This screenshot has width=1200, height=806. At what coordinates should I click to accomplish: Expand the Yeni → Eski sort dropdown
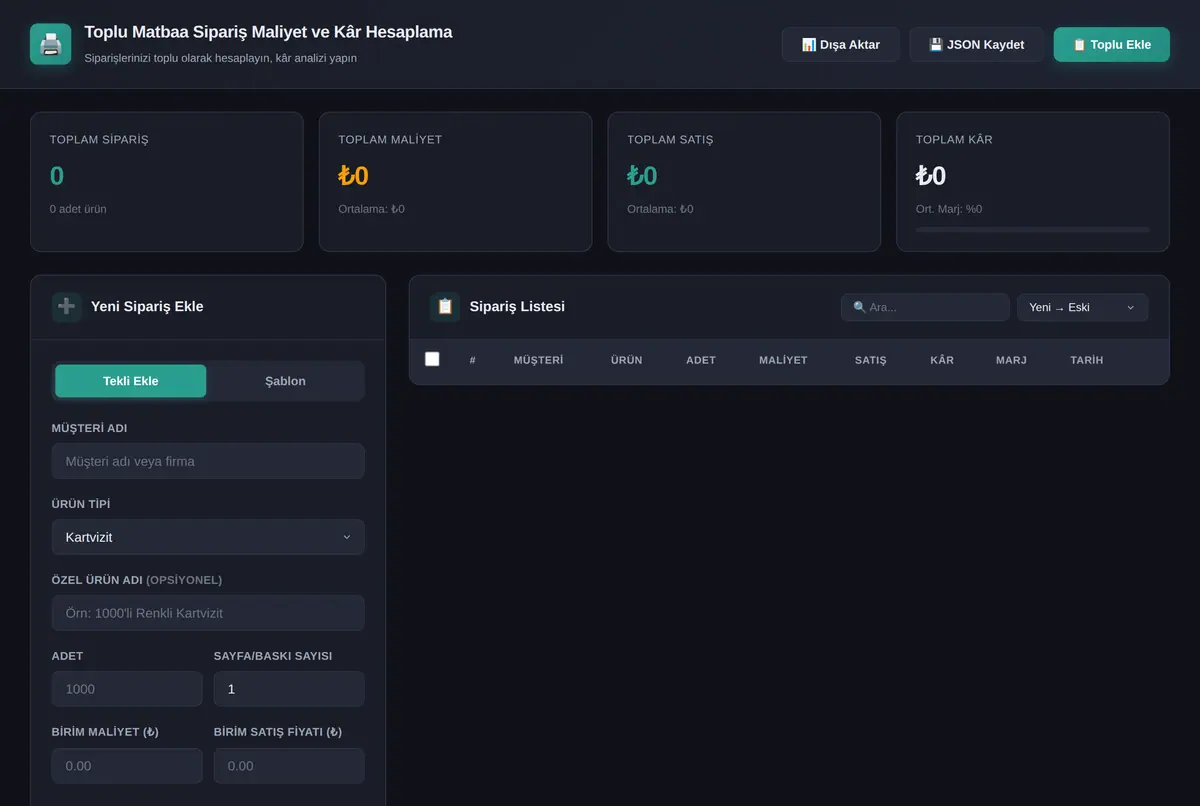(1083, 307)
